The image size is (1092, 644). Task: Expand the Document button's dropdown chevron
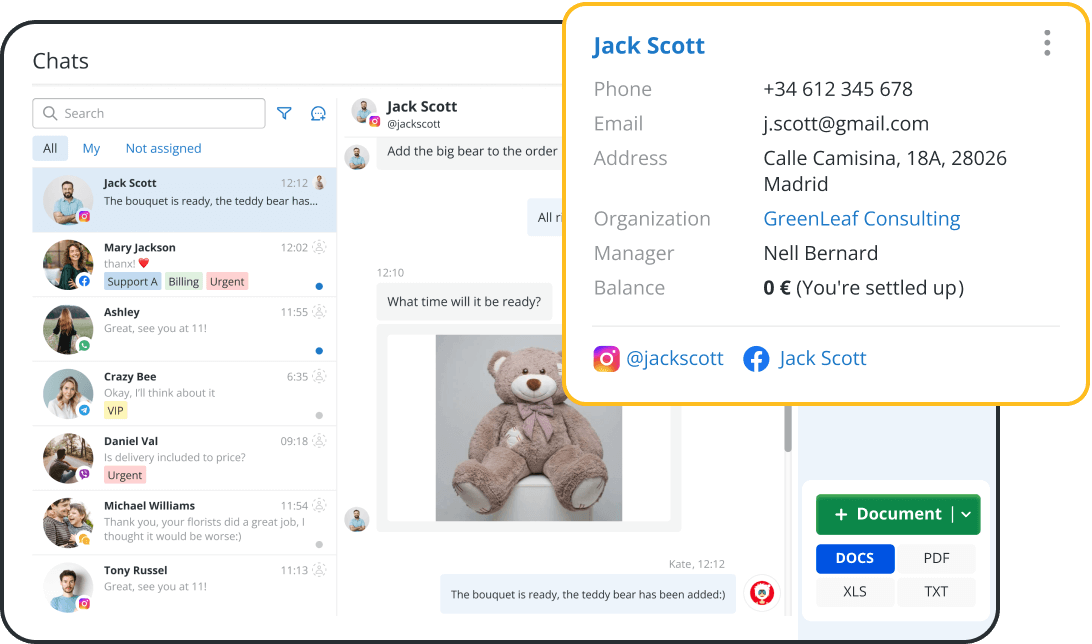coord(967,514)
